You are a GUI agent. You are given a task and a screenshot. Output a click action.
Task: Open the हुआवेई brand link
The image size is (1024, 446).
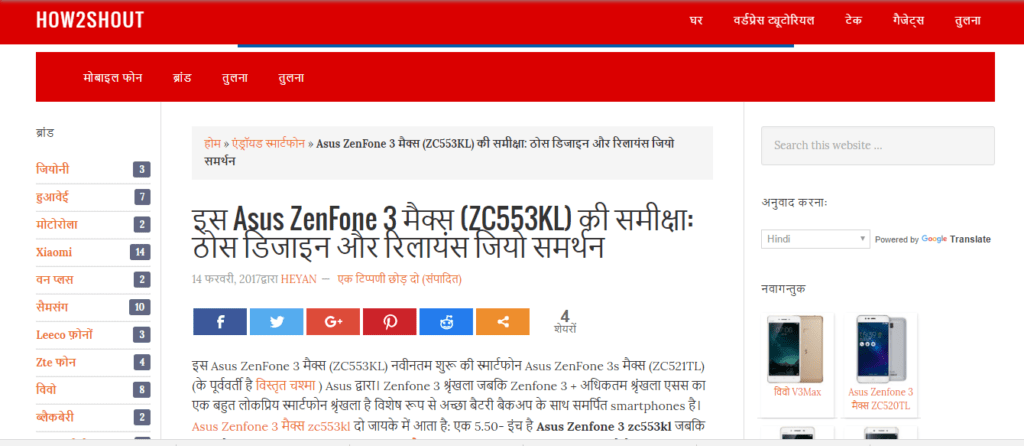tap(52, 197)
